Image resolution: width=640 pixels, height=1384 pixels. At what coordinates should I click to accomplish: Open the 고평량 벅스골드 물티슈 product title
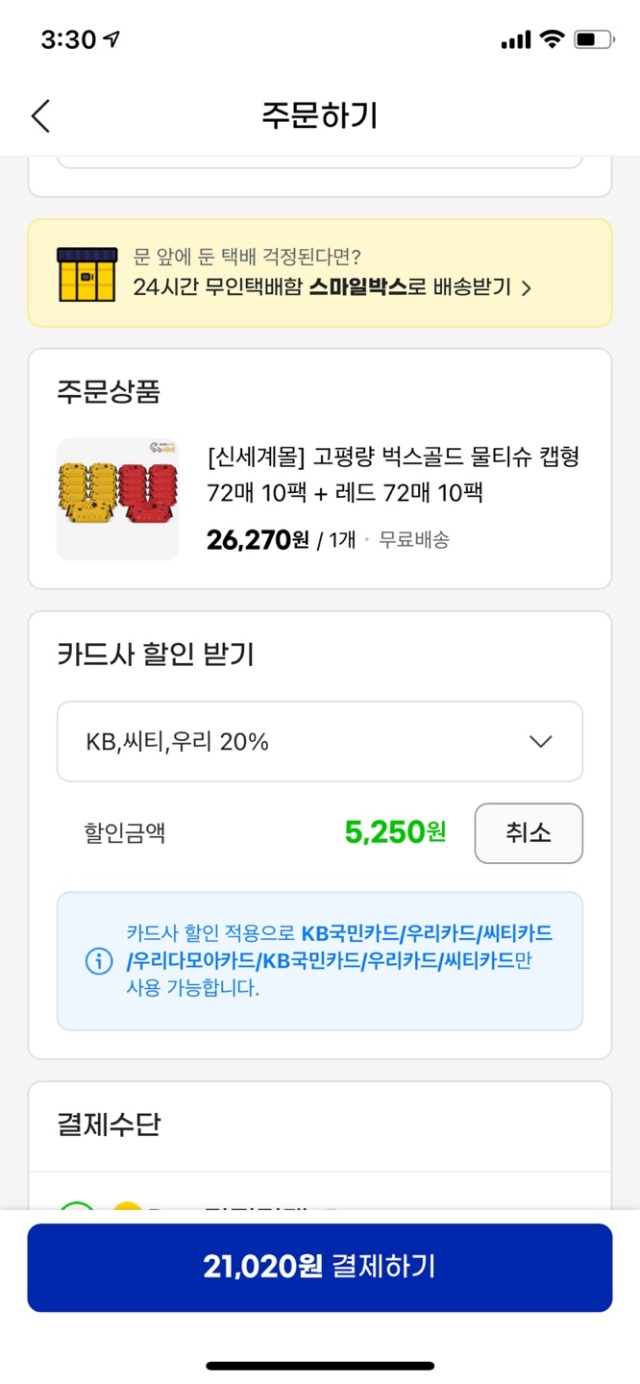point(394,475)
